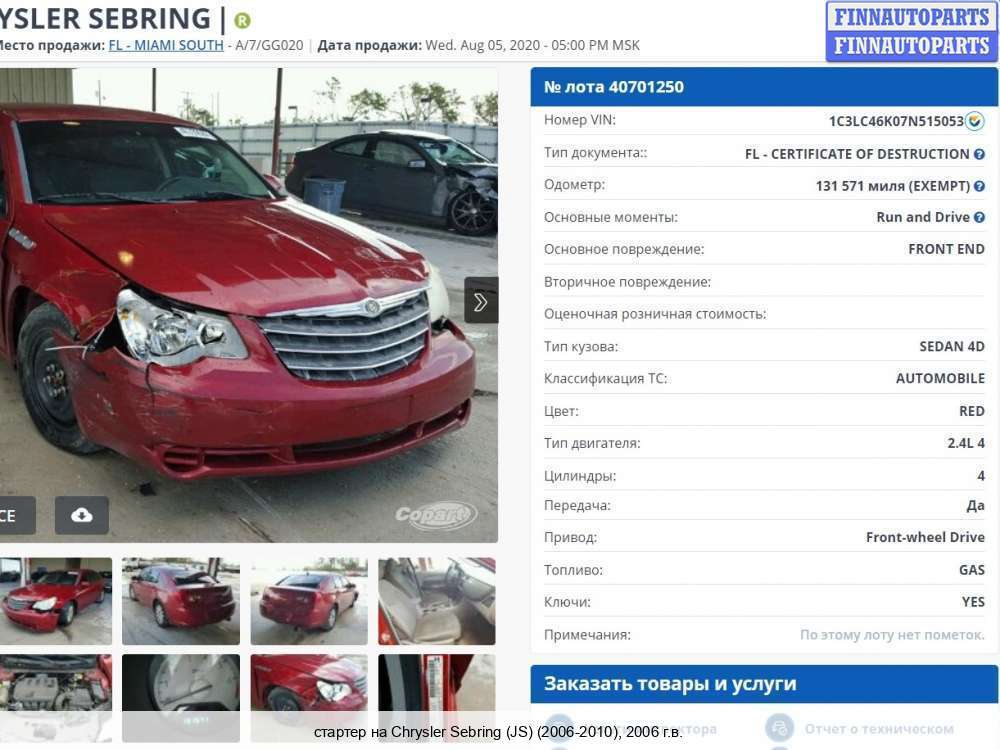Open the FL - MIAMI SOUTH location link
This screenshot has width=1000, height=750.
click(166, 45)
